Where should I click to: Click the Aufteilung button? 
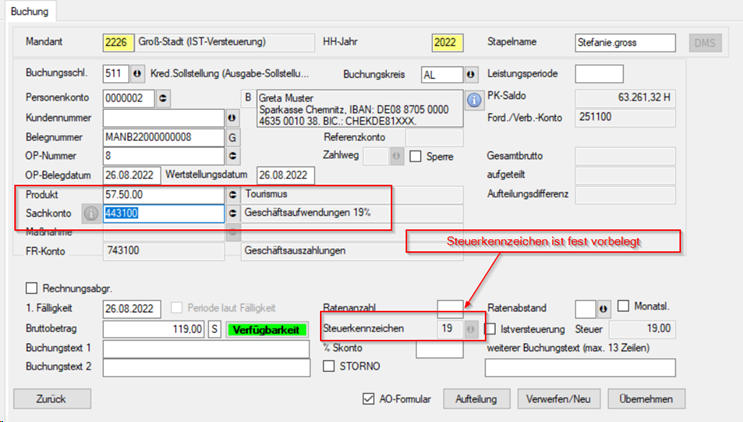tap(476, 398)
